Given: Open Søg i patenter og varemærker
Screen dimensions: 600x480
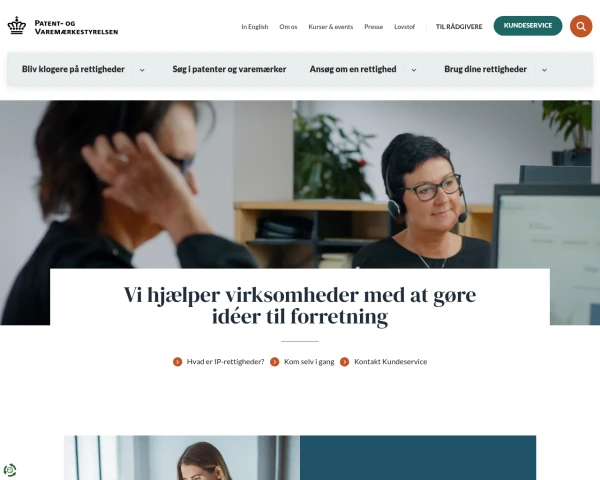Looking at the screenshot, I should 229,69.
